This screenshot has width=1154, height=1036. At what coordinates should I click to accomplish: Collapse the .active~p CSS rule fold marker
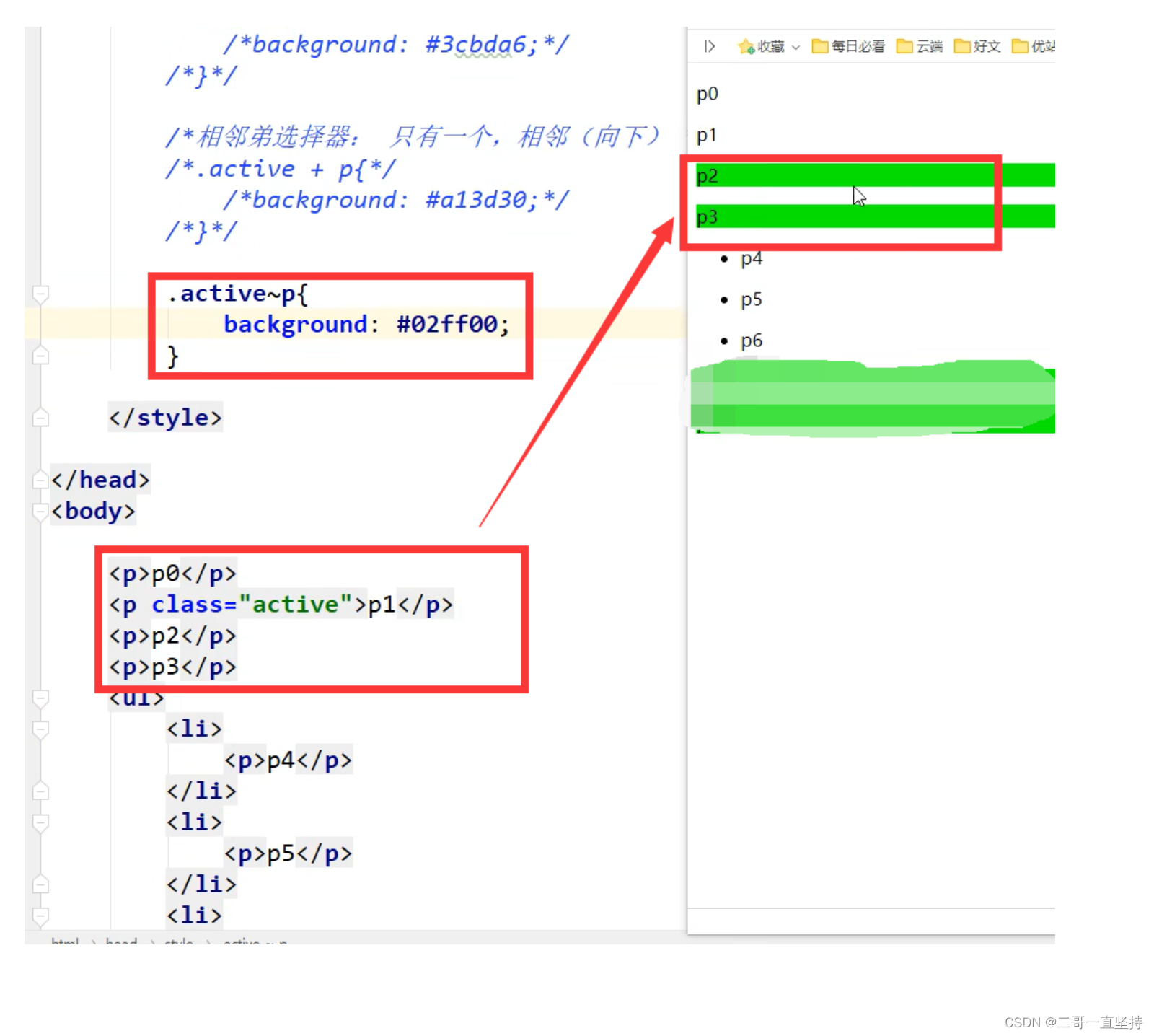coord(40,294)
